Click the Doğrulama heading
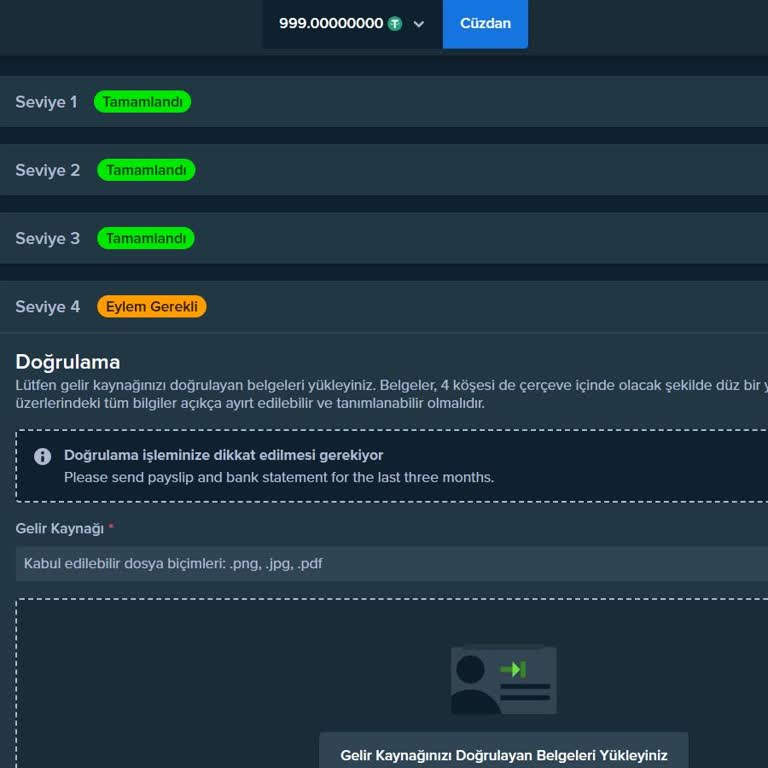The image size is (768, 768). (x=67, y=362)
